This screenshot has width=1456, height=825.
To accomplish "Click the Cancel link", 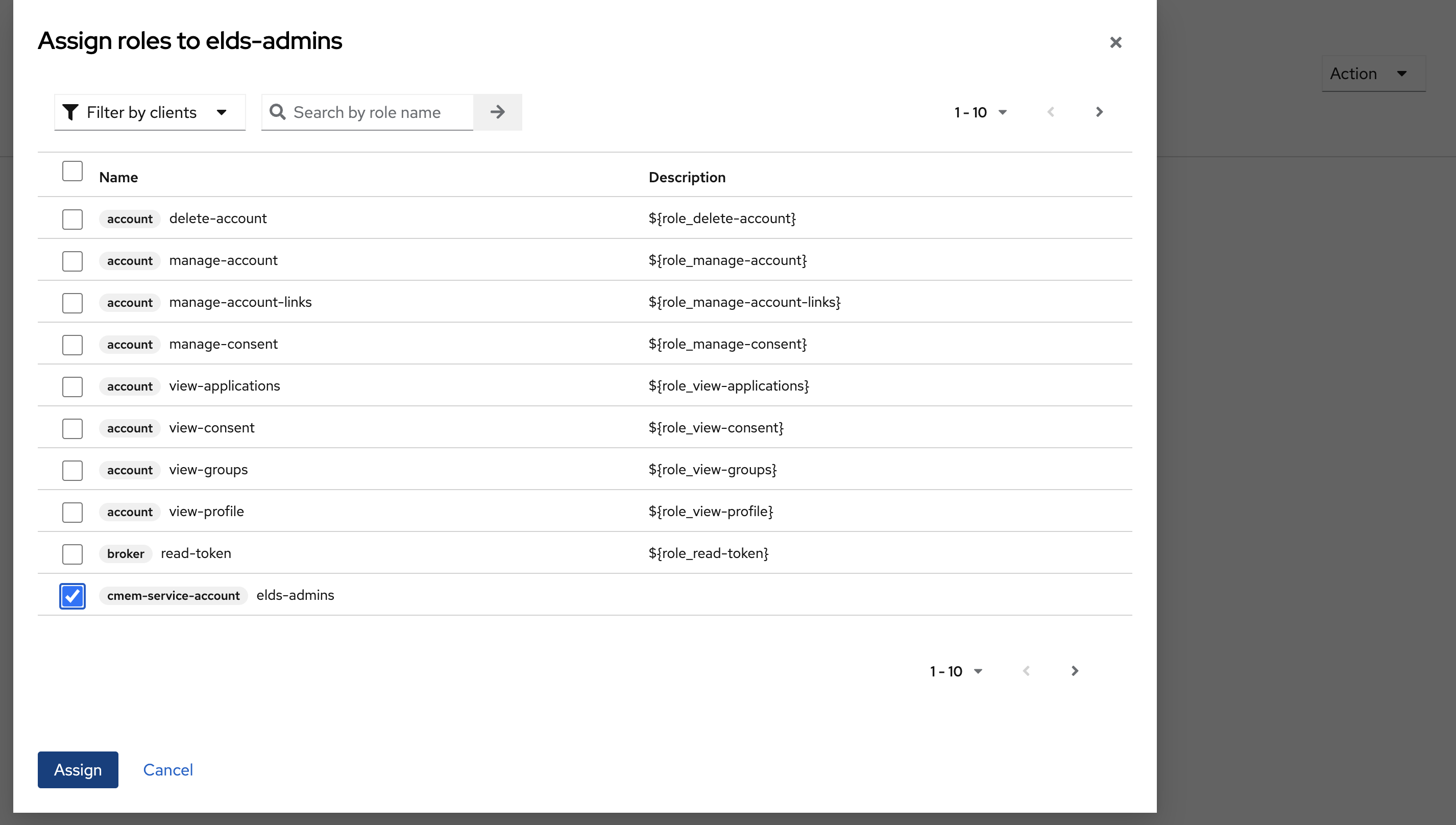I will [x=167, y=769].
